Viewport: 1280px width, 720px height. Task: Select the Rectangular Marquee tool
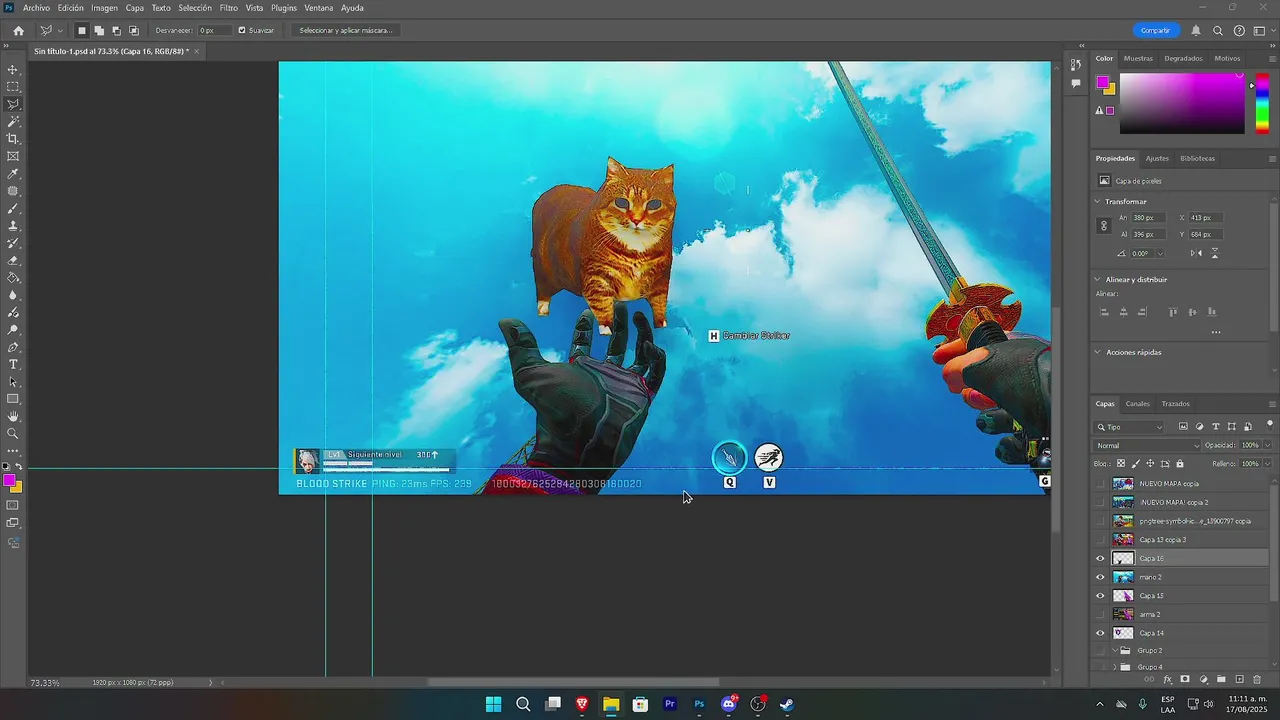pyautogui.click(x=13, y=87)
